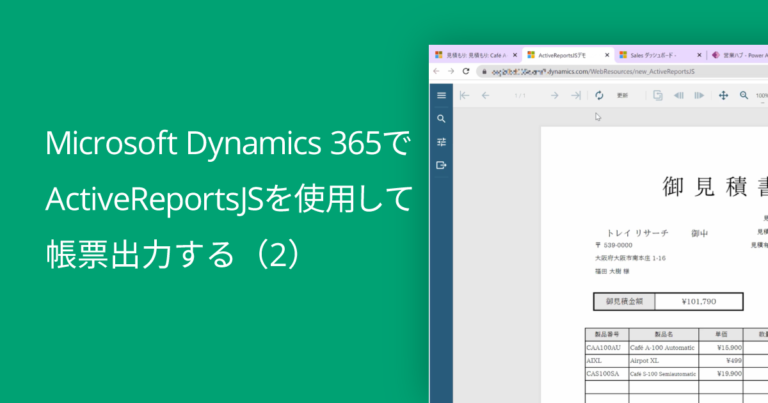Screen dimensions: 768x403
Task: Click the 御見積金額 label cell
Action: click(x=624, y=302)
